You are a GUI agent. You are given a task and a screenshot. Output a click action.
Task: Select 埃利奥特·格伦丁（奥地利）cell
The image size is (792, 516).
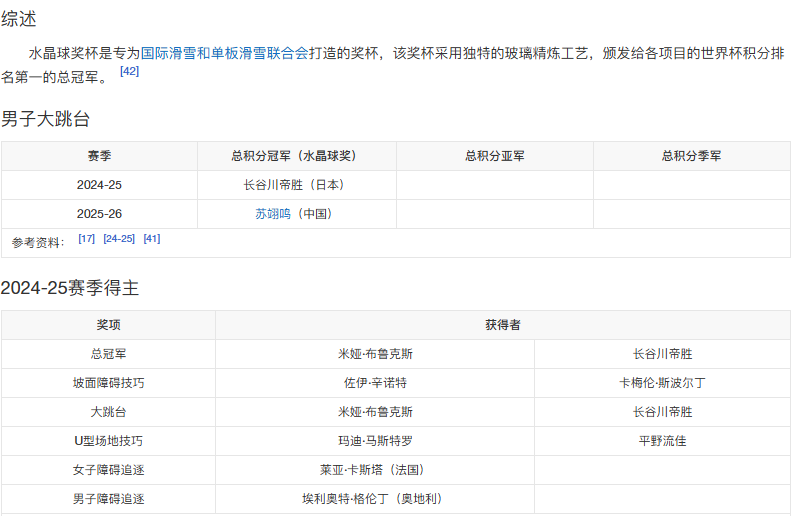pos(375,499)
